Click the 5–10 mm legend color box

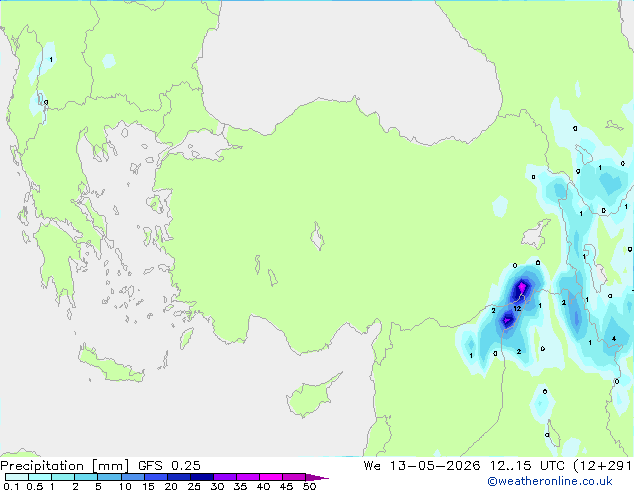(109, 477)
